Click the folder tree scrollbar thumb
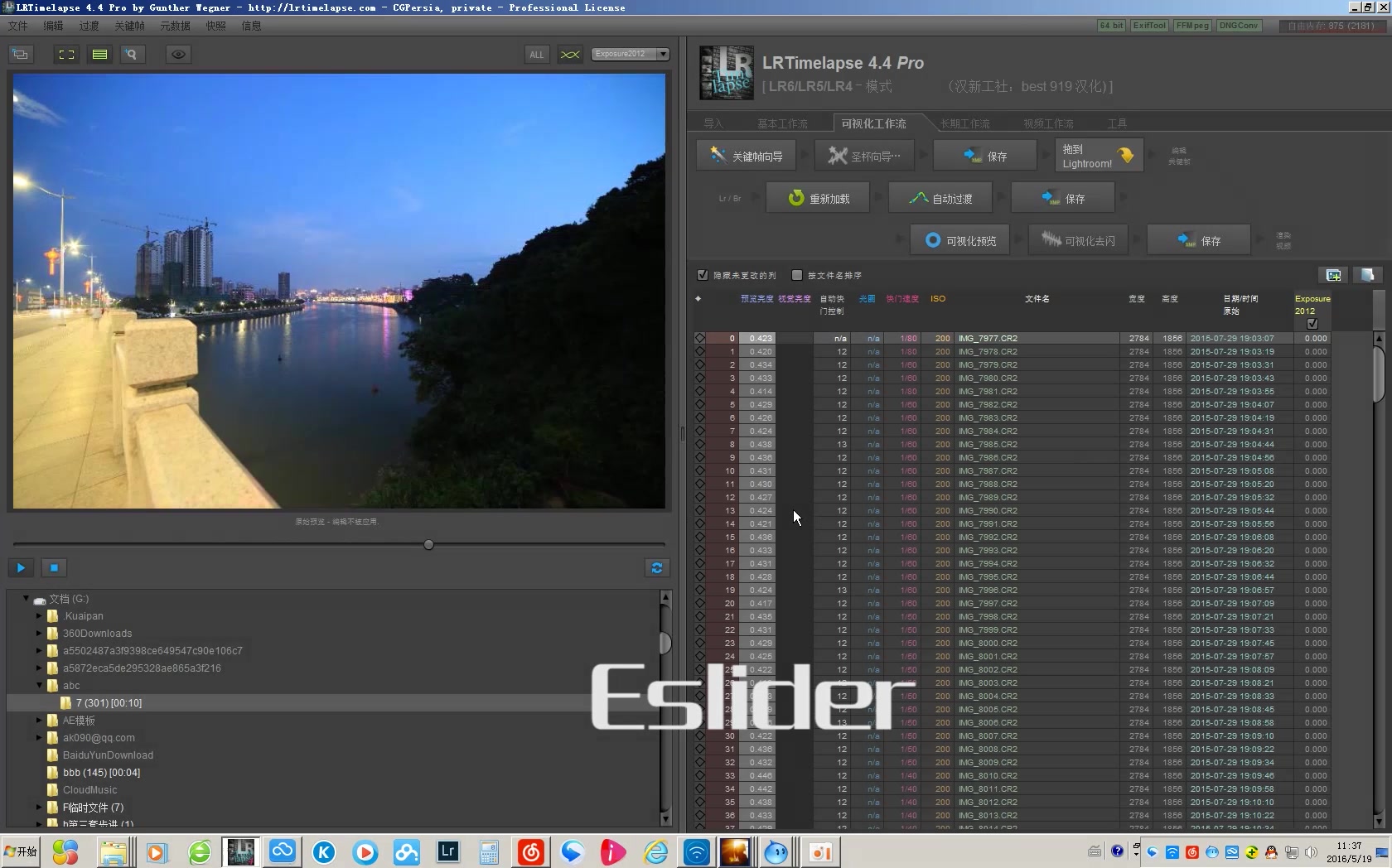Image resolution: width=1392 pixels, height=868 pixels. coord(665,643)
